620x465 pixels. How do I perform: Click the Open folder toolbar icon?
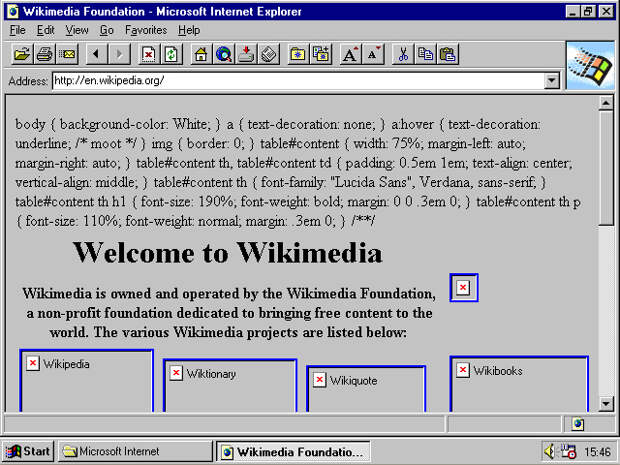click(22, 54)
